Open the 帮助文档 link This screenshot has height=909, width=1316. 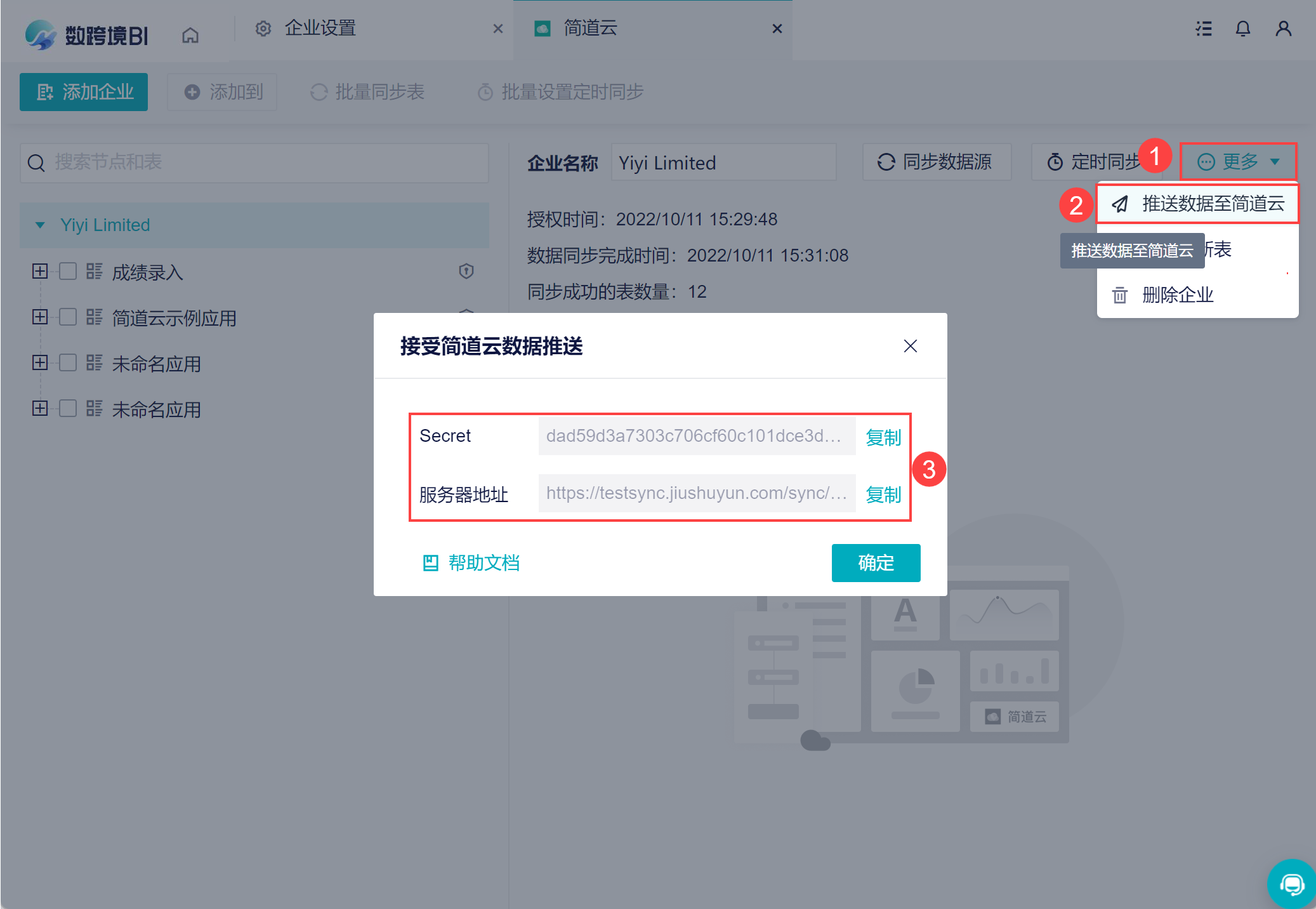(484, 563)
